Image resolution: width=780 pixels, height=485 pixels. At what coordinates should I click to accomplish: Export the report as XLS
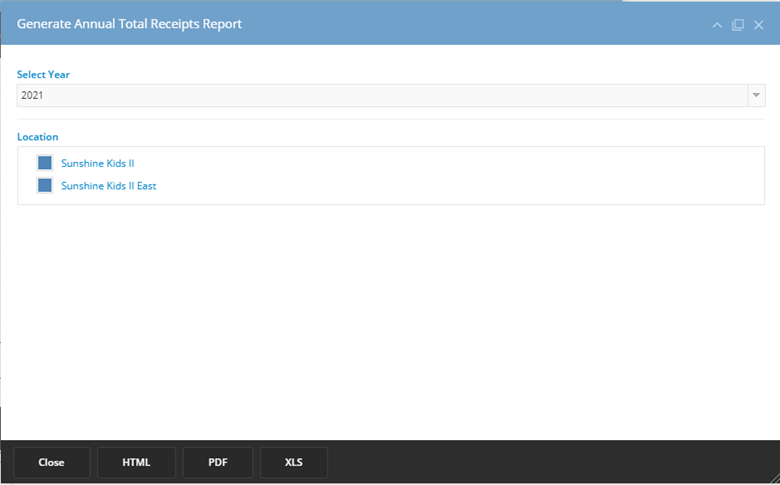click(x=293, y=462)
